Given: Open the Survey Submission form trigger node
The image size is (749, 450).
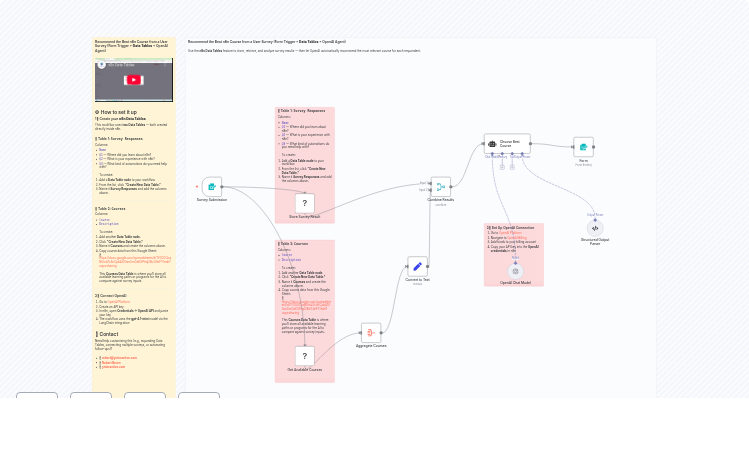Looking at the screenshot, I should point(211,186).
